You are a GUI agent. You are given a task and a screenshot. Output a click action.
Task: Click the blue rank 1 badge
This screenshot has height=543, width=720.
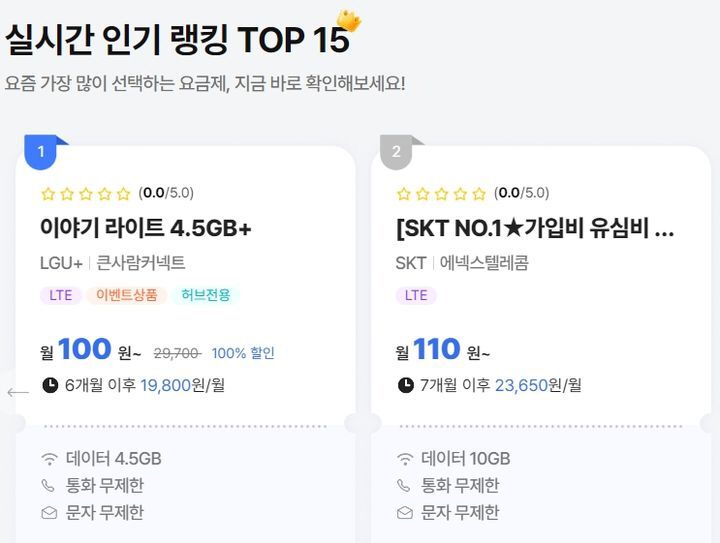[x=41, y=152]
